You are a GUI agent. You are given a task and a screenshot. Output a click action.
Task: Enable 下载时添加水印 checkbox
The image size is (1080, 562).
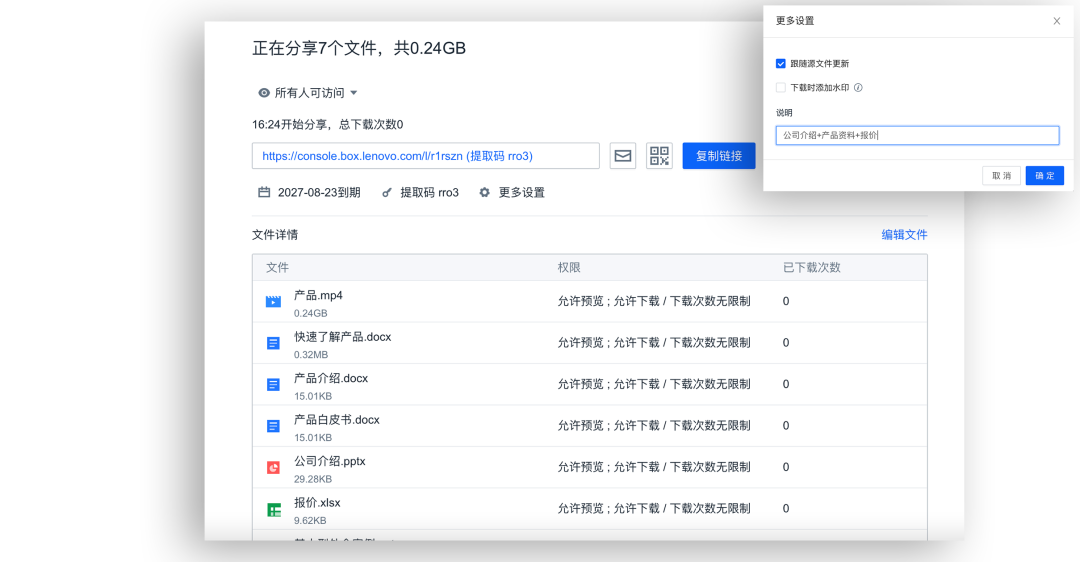780,87
